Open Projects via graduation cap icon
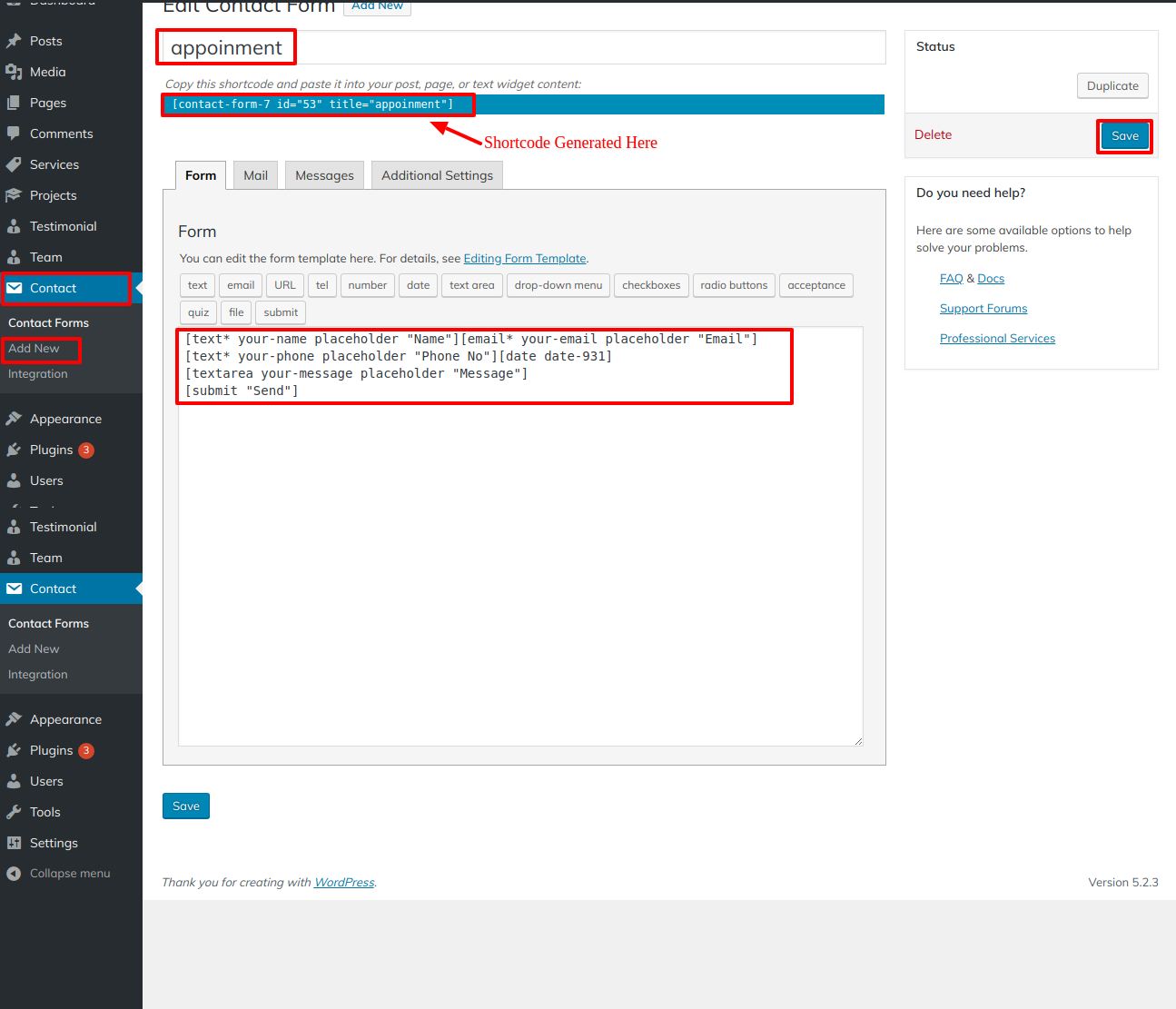Viewport: 1176px width, 1009px height. (14, 195)
